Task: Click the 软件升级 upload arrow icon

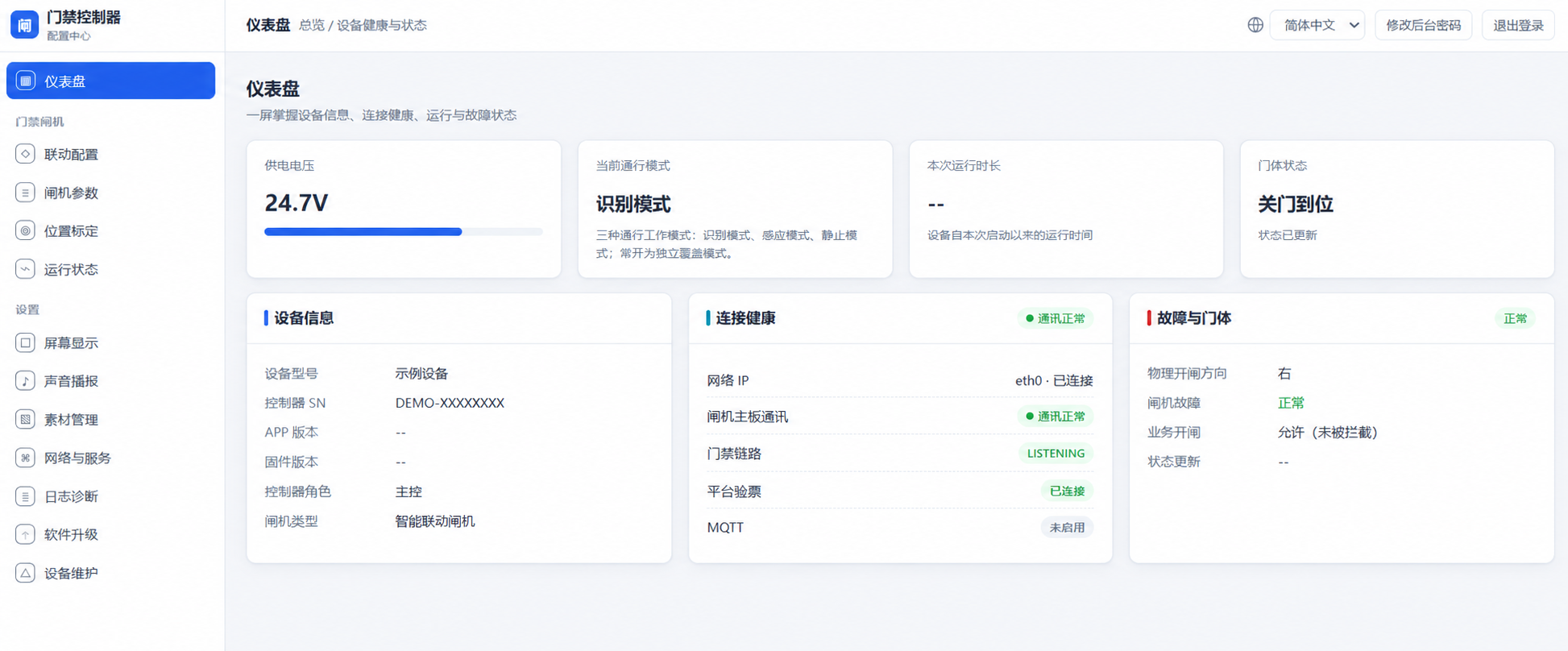Action: coord(25,534)
